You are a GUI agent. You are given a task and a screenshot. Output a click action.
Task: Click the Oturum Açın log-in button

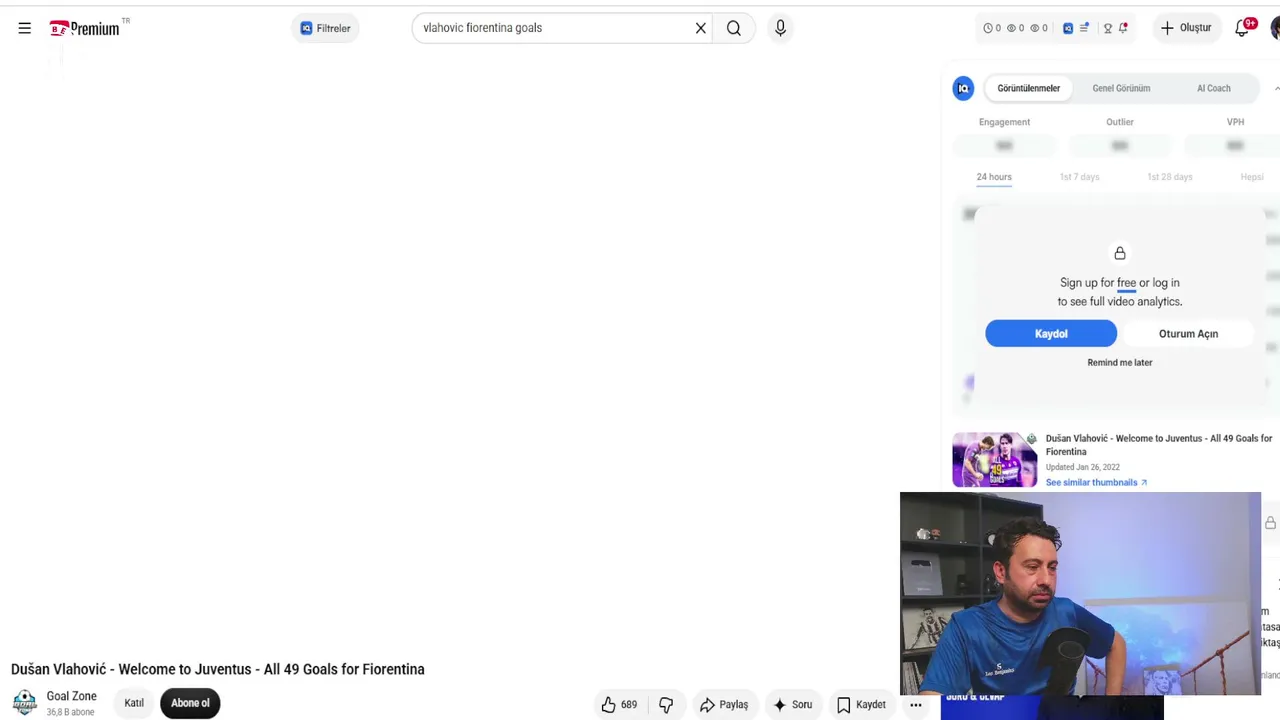click(x=1188, y=334)
